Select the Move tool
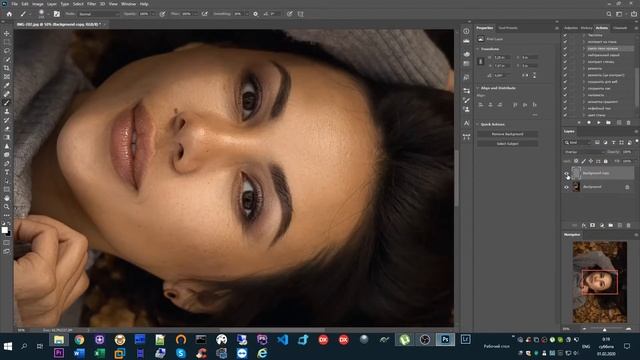The image size is (640, 360). 7,33
